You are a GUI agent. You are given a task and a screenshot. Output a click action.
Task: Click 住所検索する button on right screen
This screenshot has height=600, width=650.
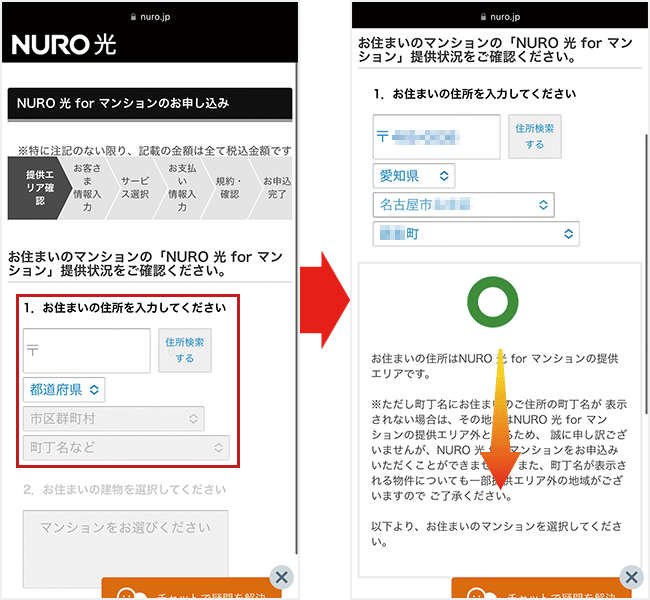coord(535,136)
